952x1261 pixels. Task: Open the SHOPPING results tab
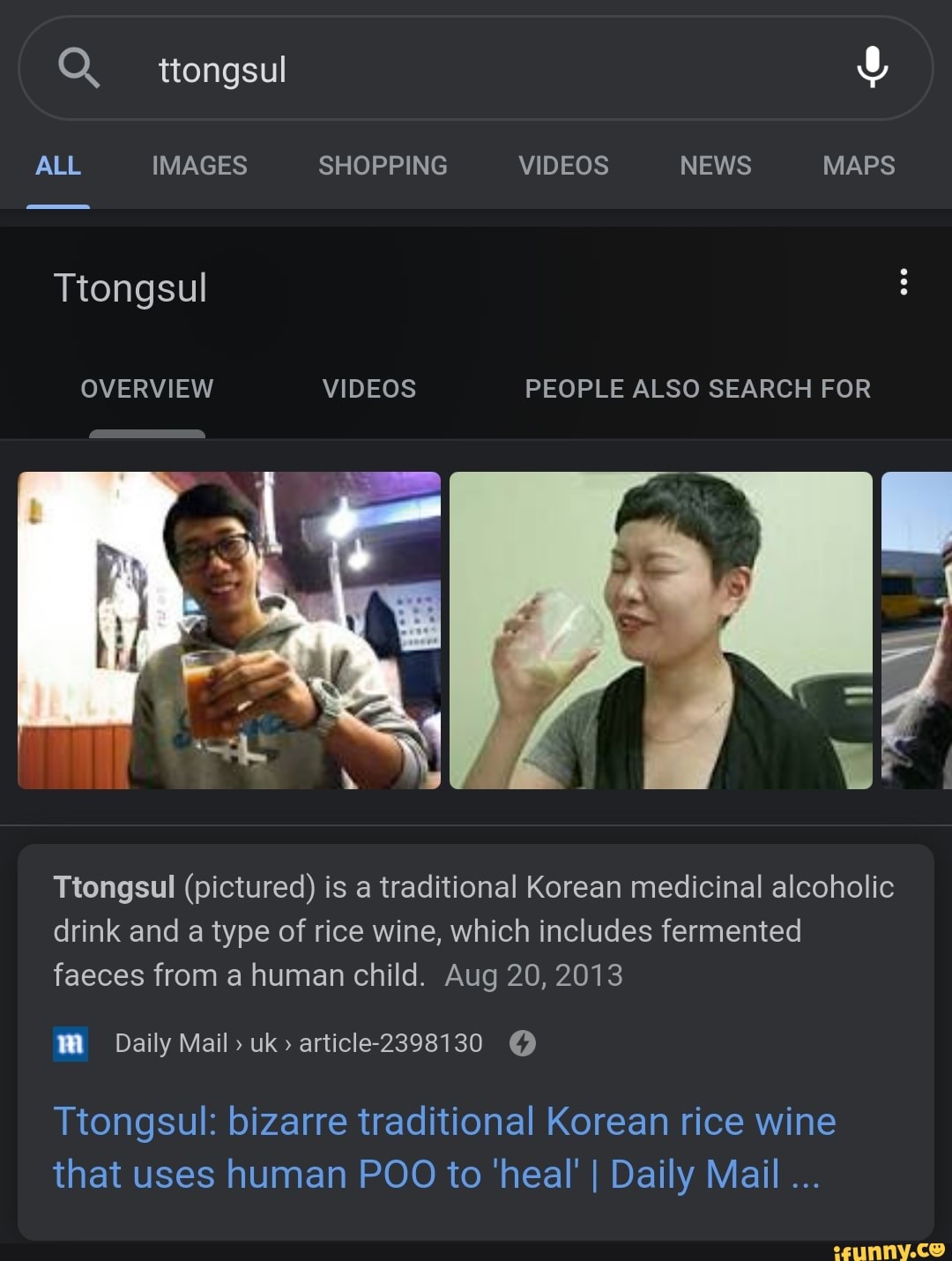(383, 166)
